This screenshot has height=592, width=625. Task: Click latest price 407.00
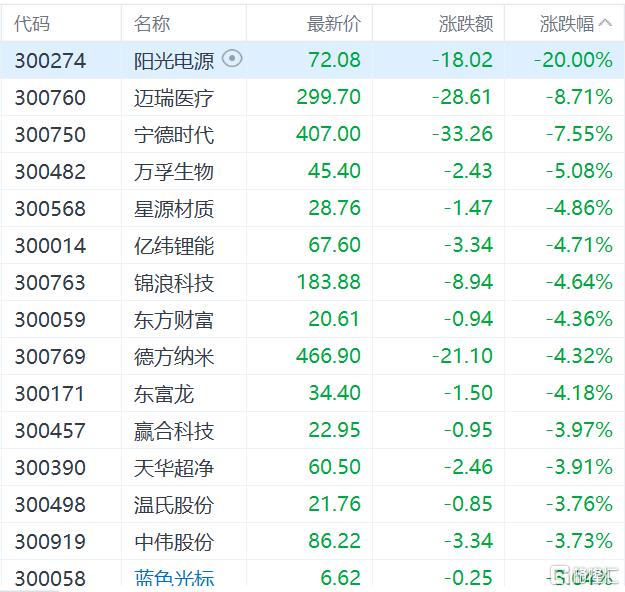[328, 134]
